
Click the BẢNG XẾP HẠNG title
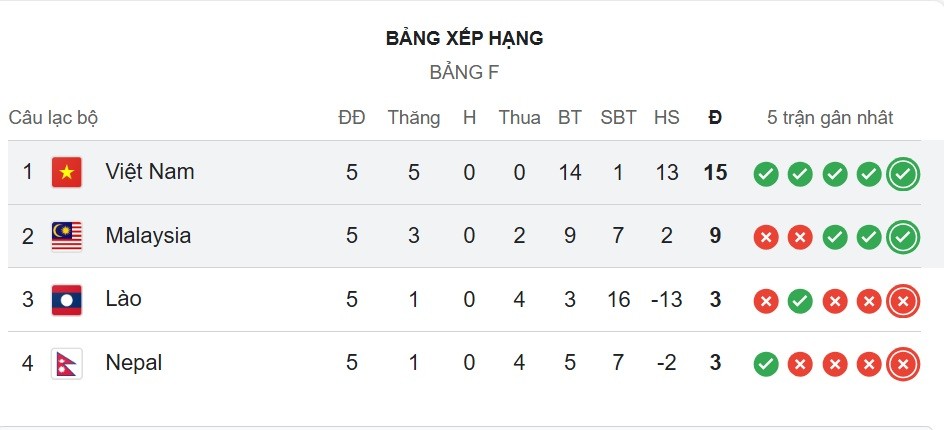click(465, 39)
